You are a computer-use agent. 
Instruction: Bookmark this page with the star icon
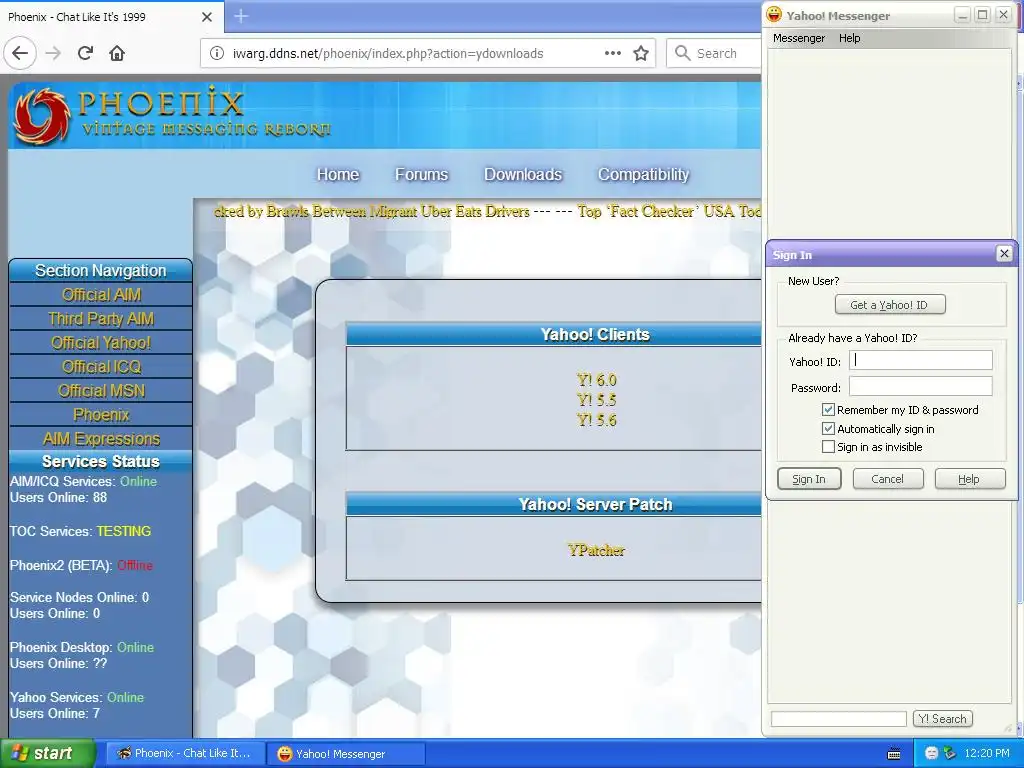click(641, 53)
